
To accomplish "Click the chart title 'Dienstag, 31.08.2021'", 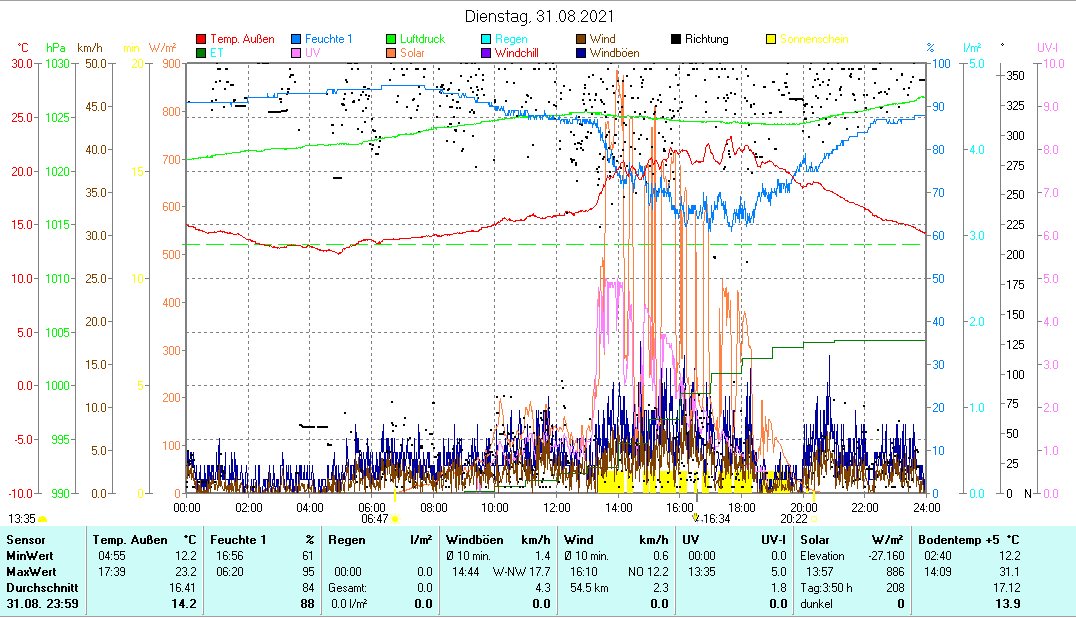I will tap(539, 16).
